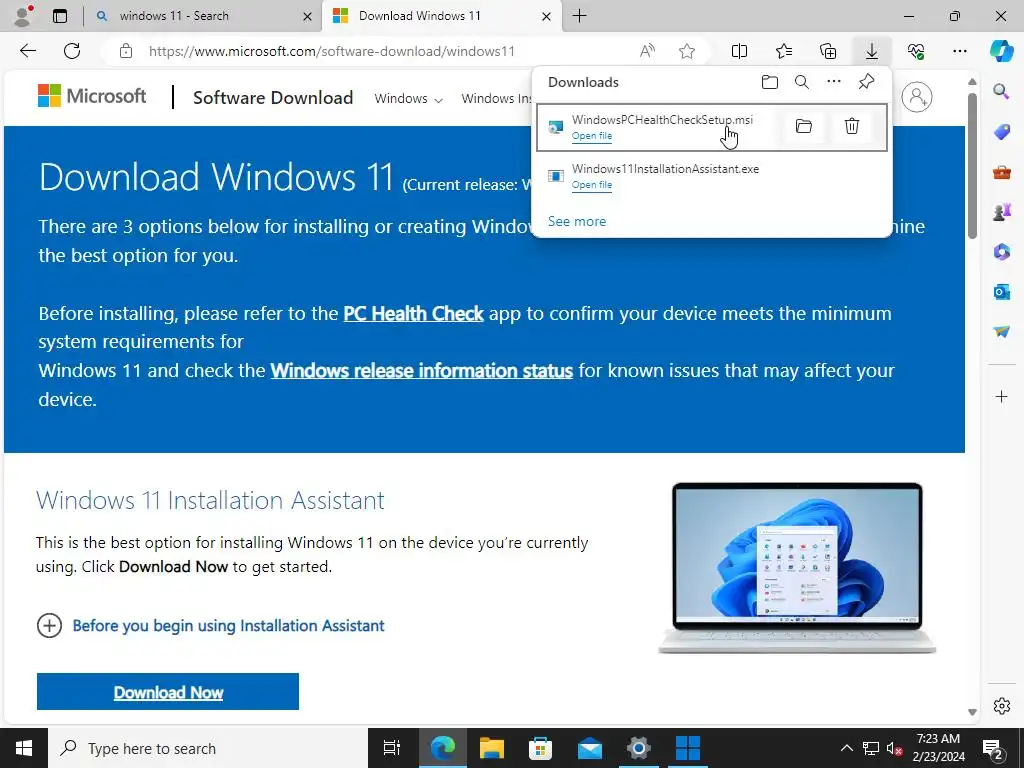This screenshot has height=768, width=1024.
Task: Open Task View on the taskbar
Action: pyautogui.click(x=391, y=748)
